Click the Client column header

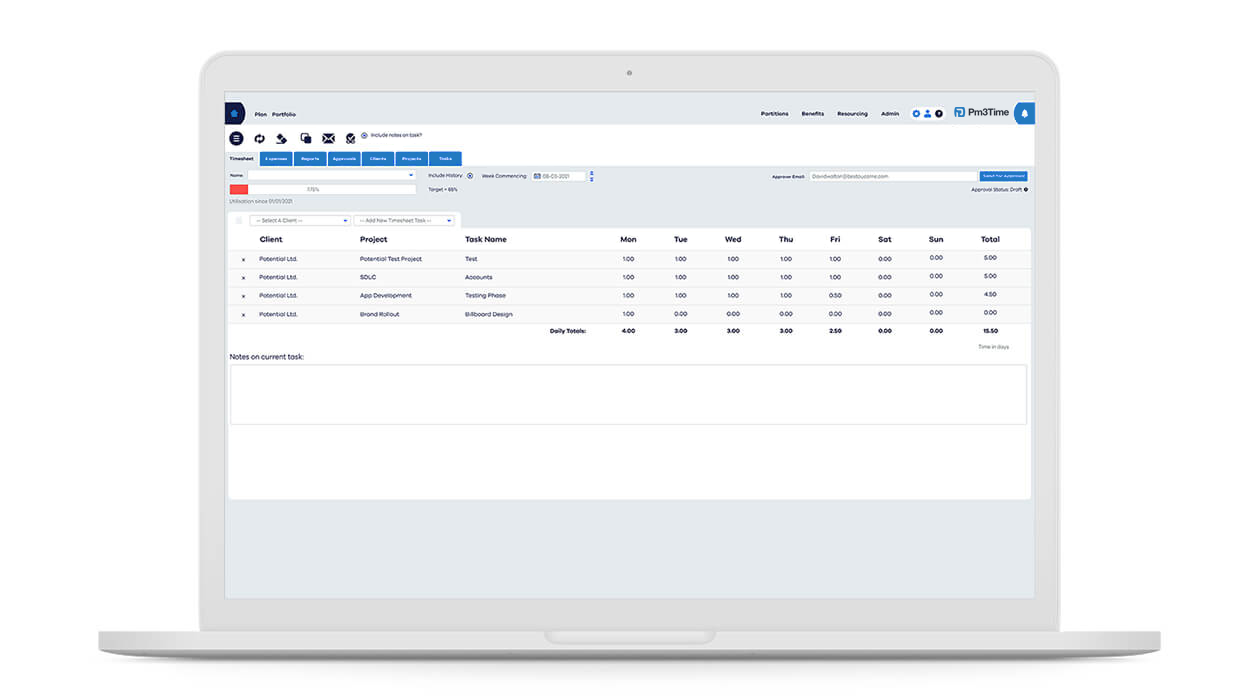point(271,240)
